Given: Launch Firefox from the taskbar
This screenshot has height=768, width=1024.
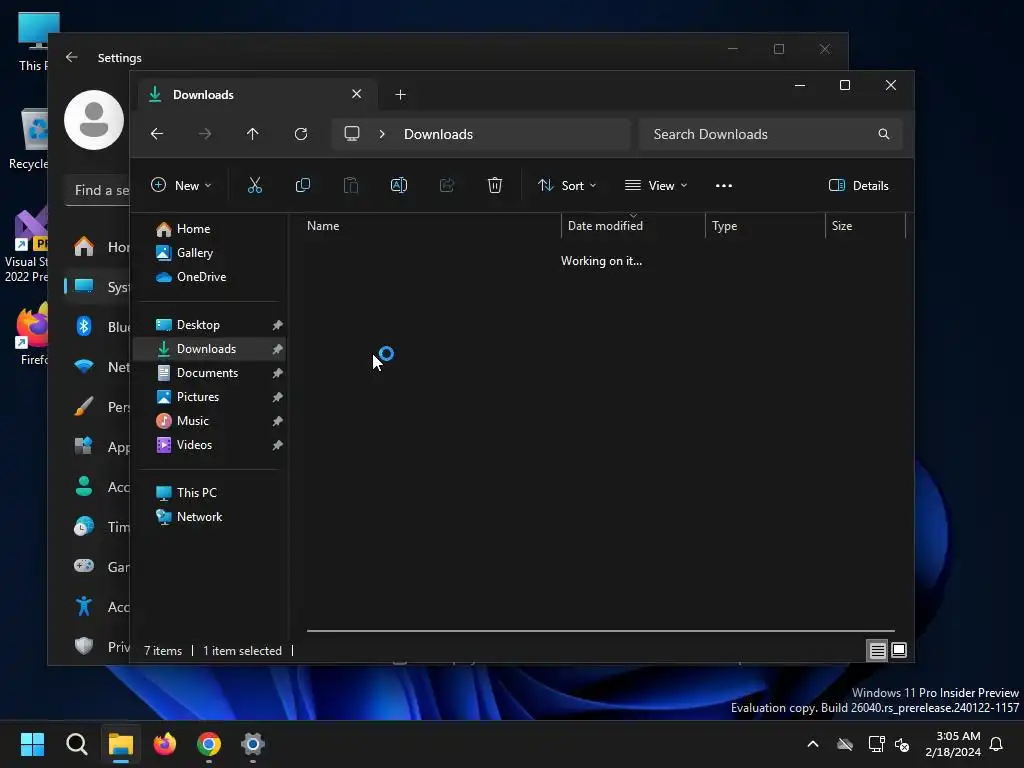Looking at the screenshot, I should click(x=165, y=744).
